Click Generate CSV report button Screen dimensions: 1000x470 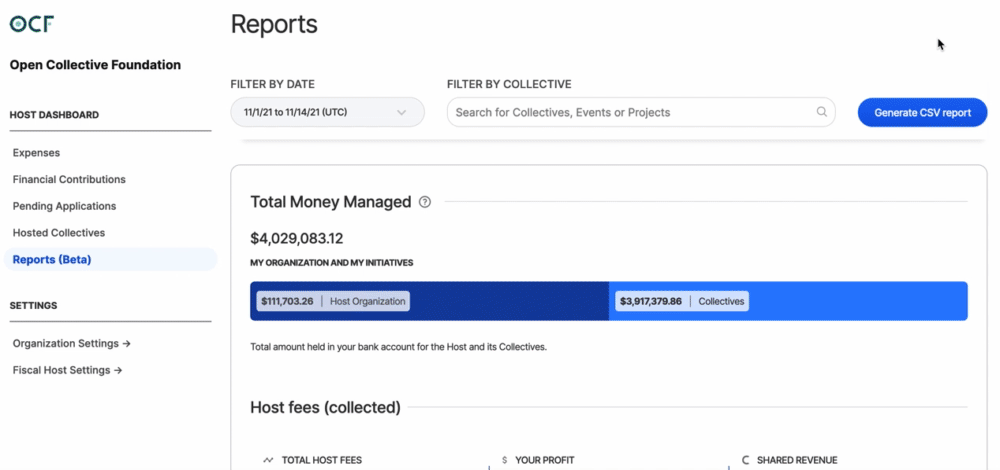point(922,112)
